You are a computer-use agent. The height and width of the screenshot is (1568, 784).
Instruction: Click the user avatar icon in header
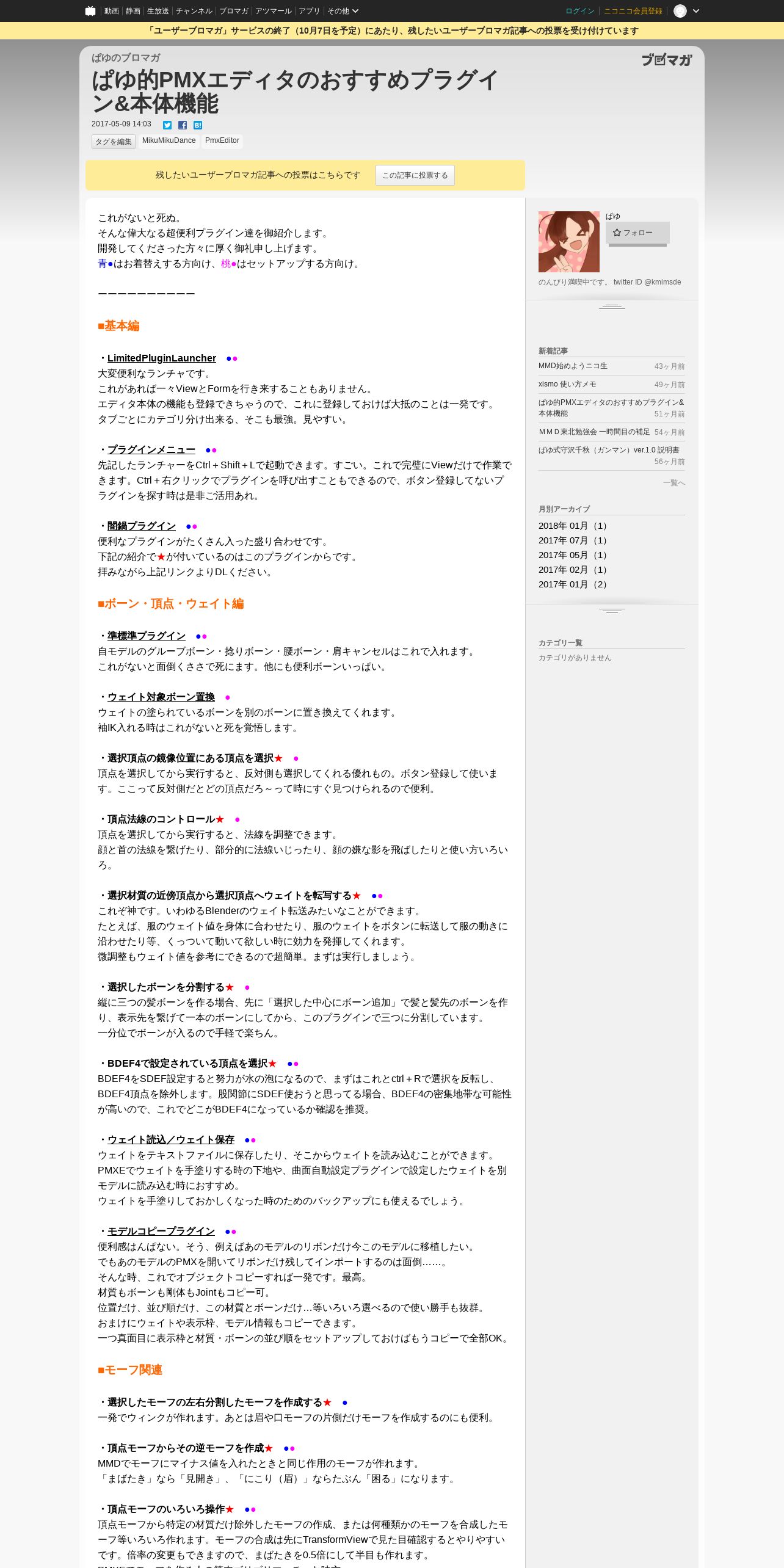[x=680, y=11]
